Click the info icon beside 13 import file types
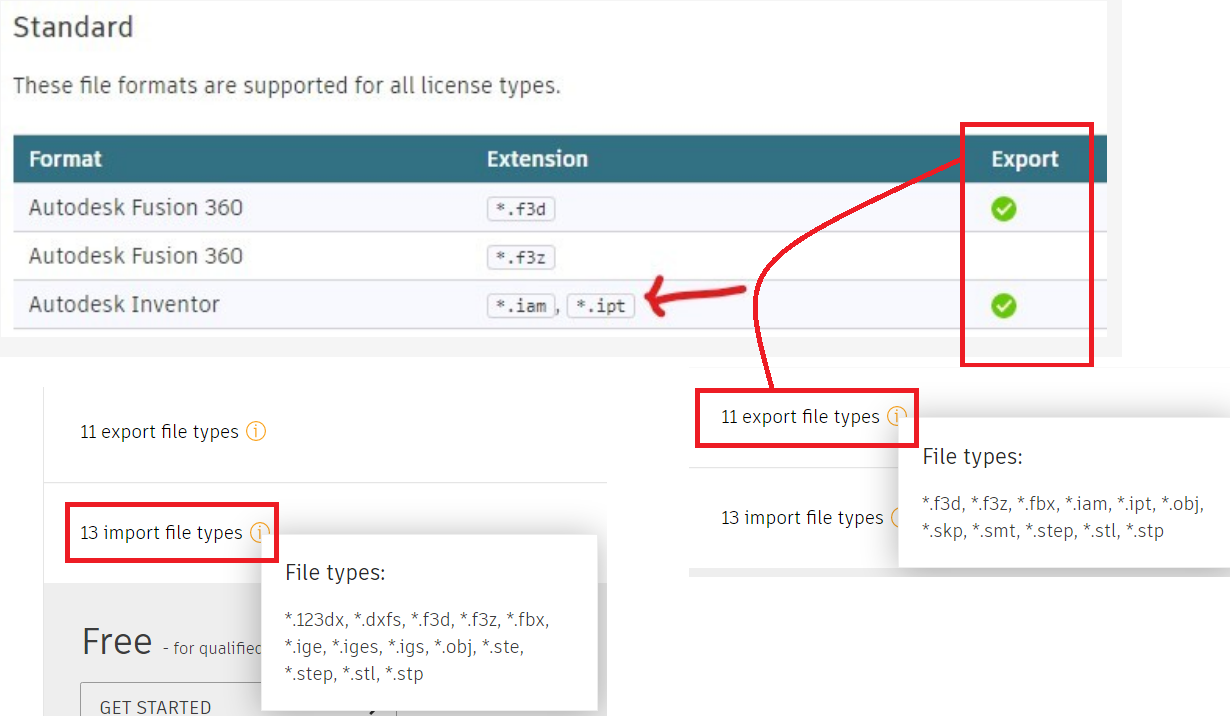The width and height of the screenshot is (1230, 724). [258, 532]
